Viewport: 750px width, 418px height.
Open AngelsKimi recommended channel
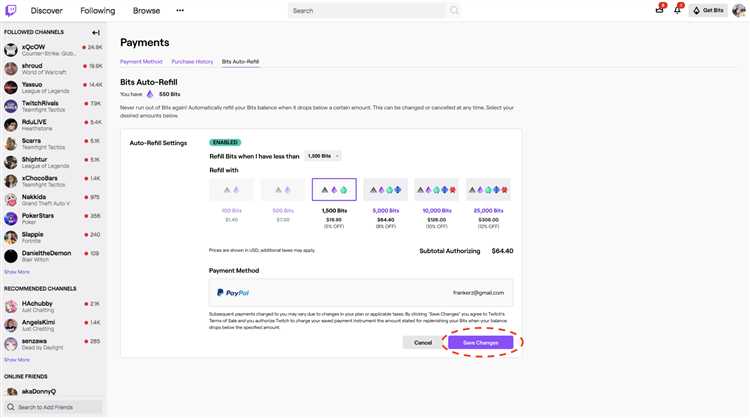click(53, 325)
